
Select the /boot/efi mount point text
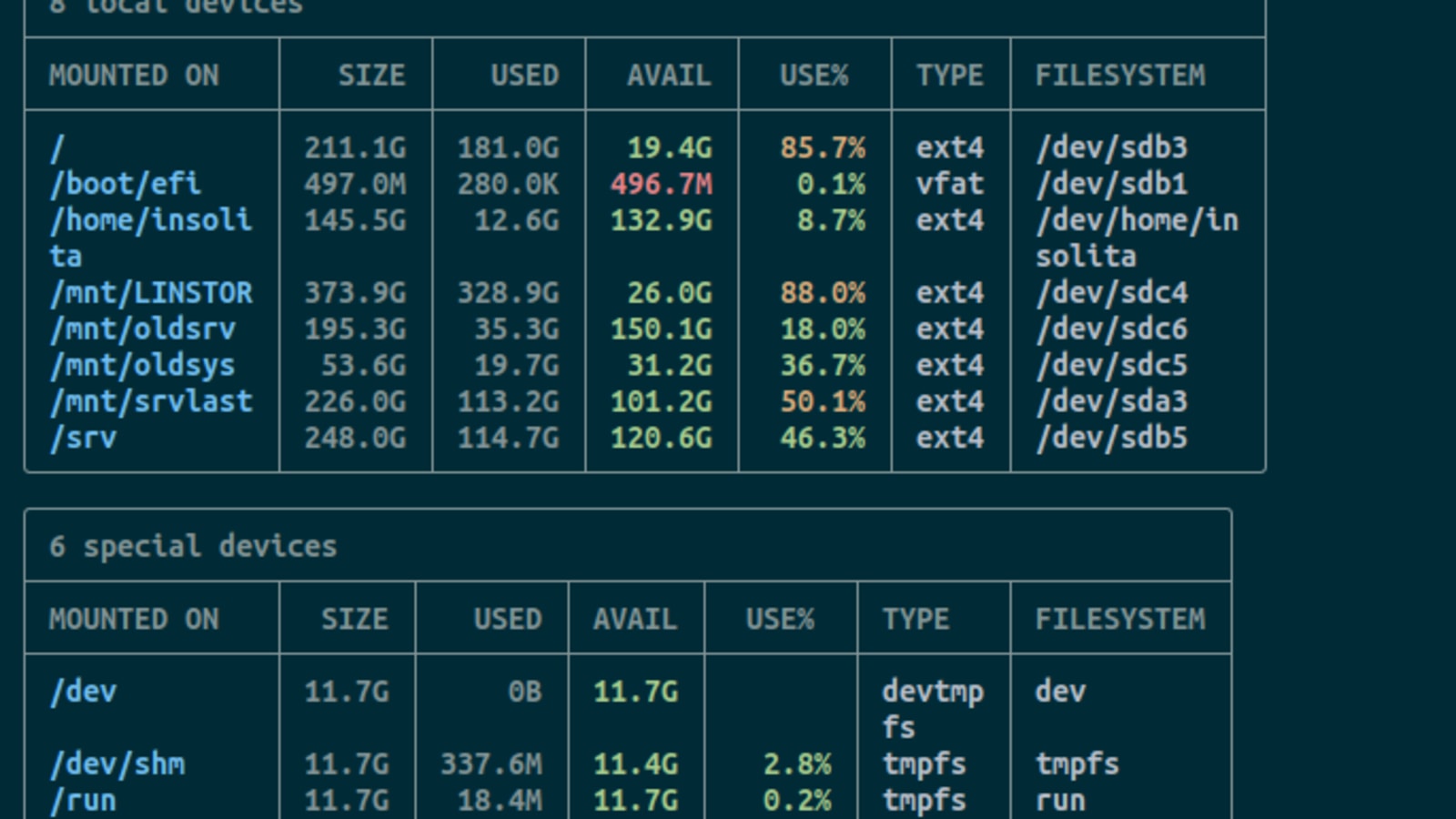126,184
